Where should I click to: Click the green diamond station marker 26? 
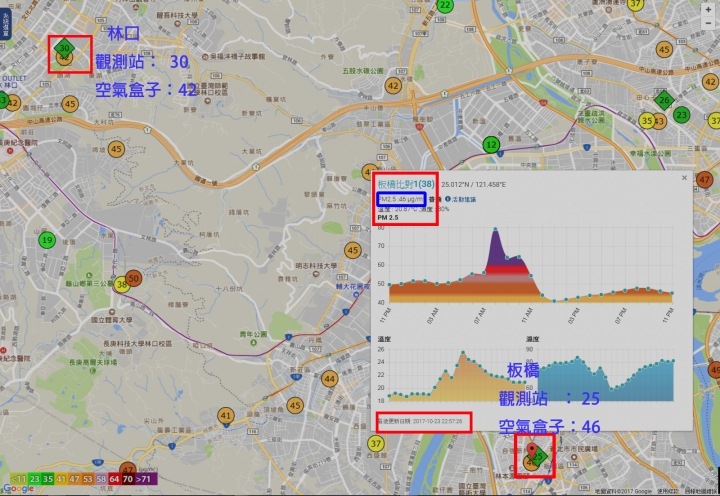[x=664, y=100]
